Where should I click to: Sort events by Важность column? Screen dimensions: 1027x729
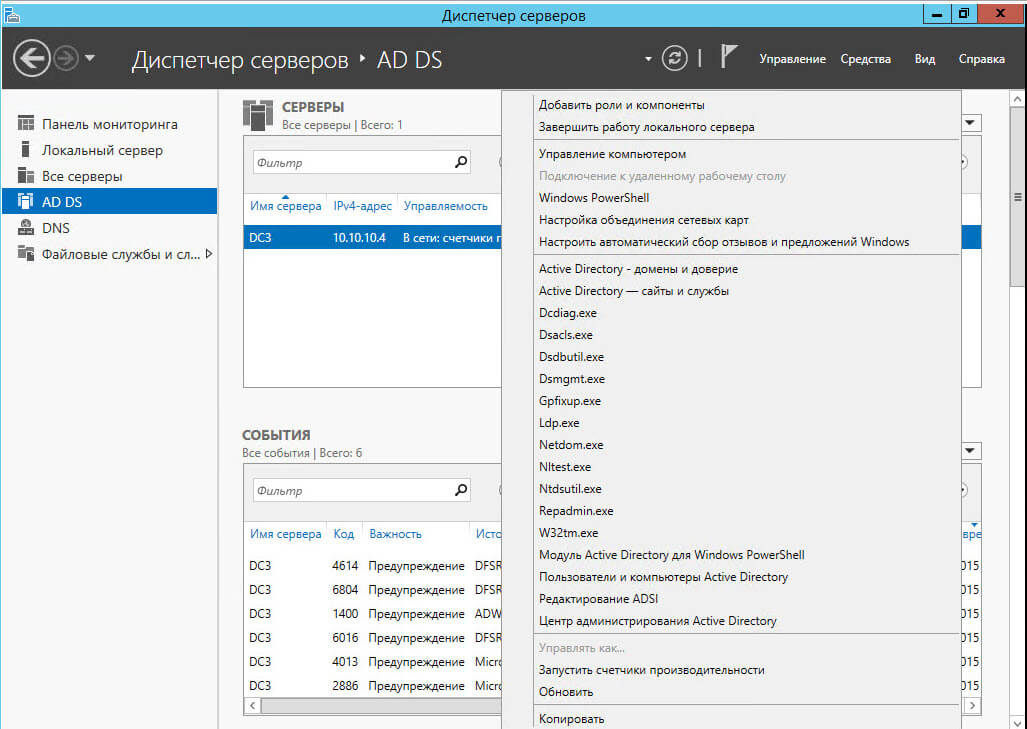tap(395, 534)
